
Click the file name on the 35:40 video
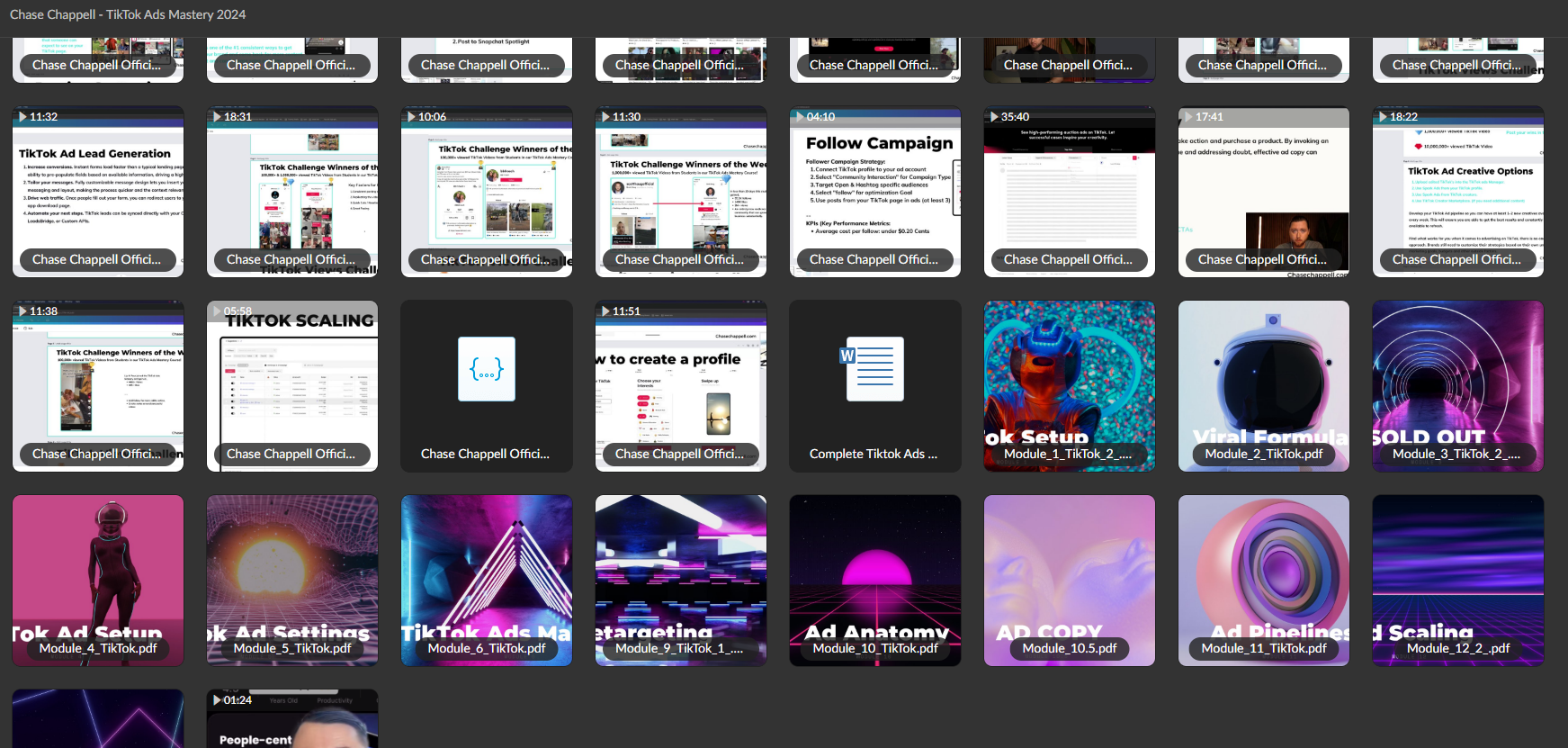(x=1068, y=259)
